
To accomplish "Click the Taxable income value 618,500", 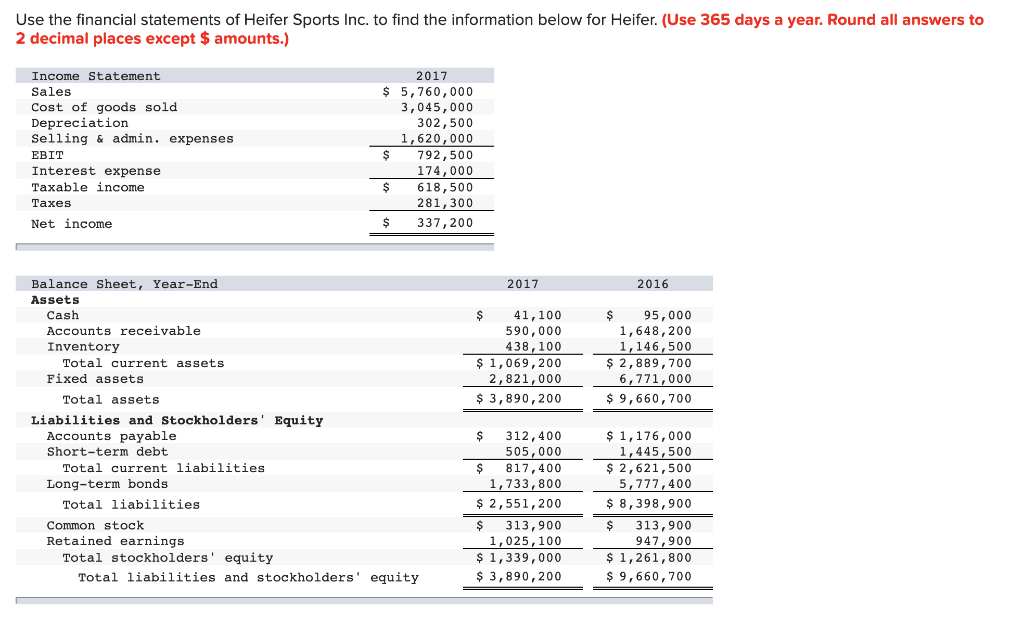I will tap(445, 187).
